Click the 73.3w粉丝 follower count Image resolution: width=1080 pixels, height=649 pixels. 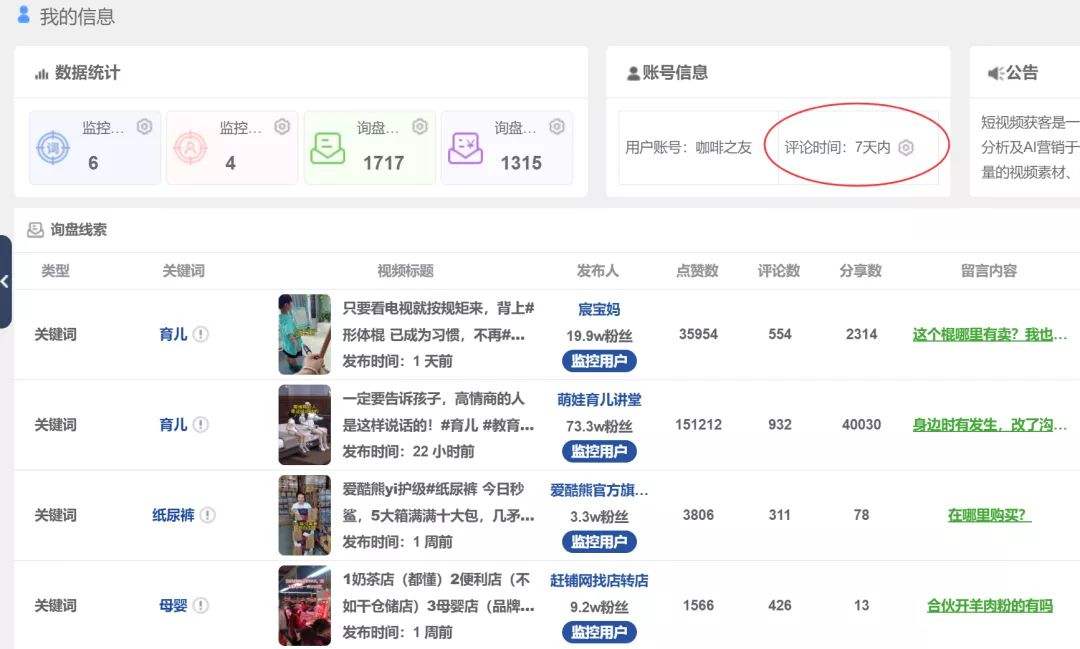pos(599,426)
